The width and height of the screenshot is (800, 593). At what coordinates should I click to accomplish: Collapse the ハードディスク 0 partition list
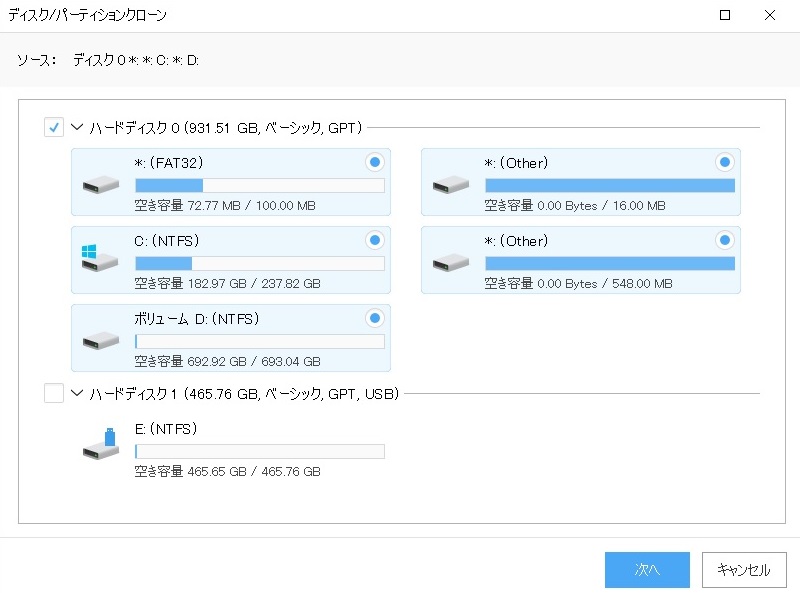tap(78, 128)
